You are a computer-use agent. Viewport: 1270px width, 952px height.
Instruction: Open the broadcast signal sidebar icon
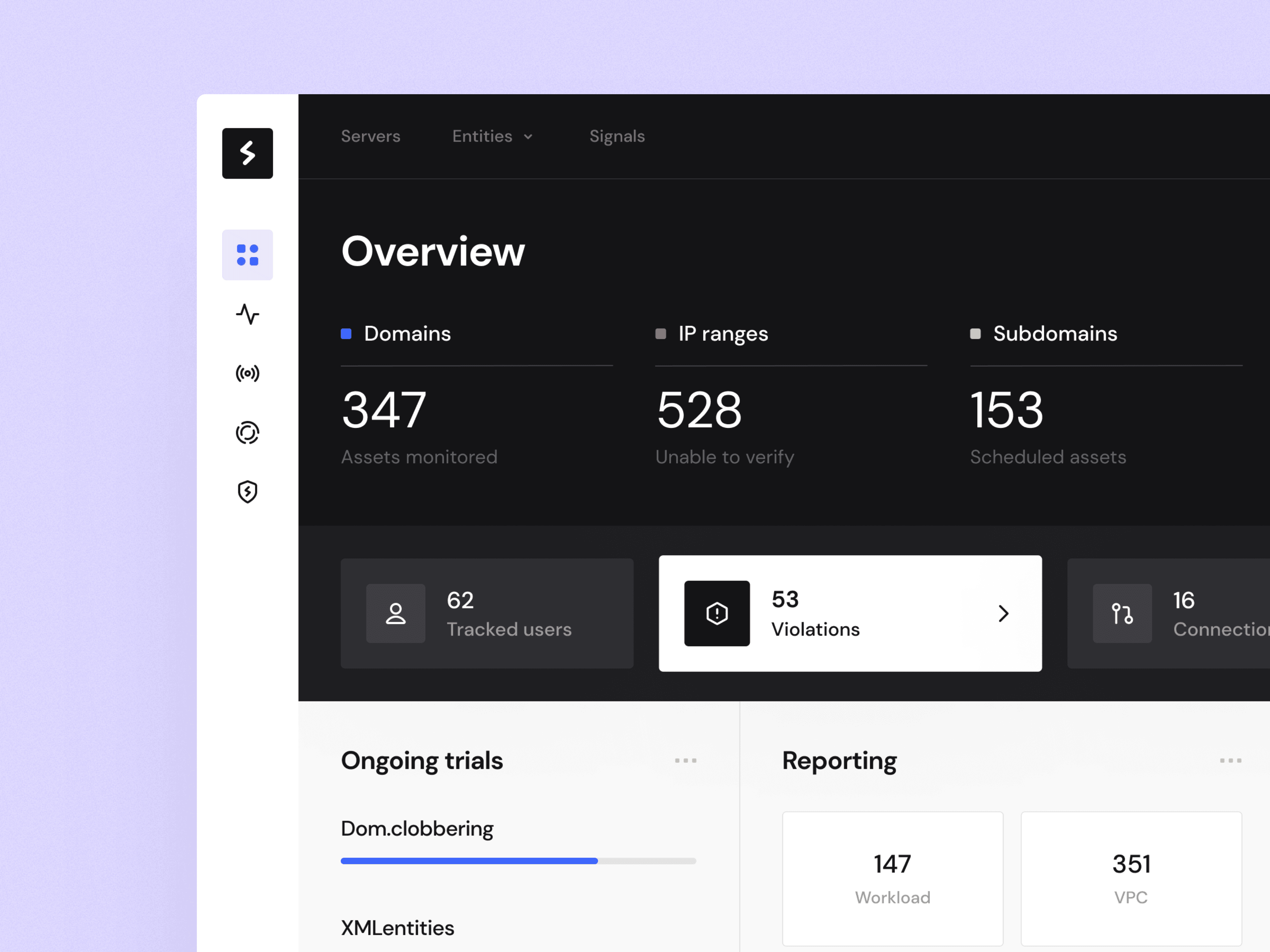click(247, 374)
